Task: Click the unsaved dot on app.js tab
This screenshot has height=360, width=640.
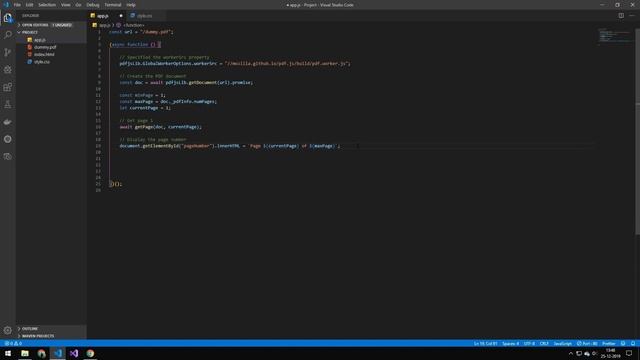Action: (121, 16)
